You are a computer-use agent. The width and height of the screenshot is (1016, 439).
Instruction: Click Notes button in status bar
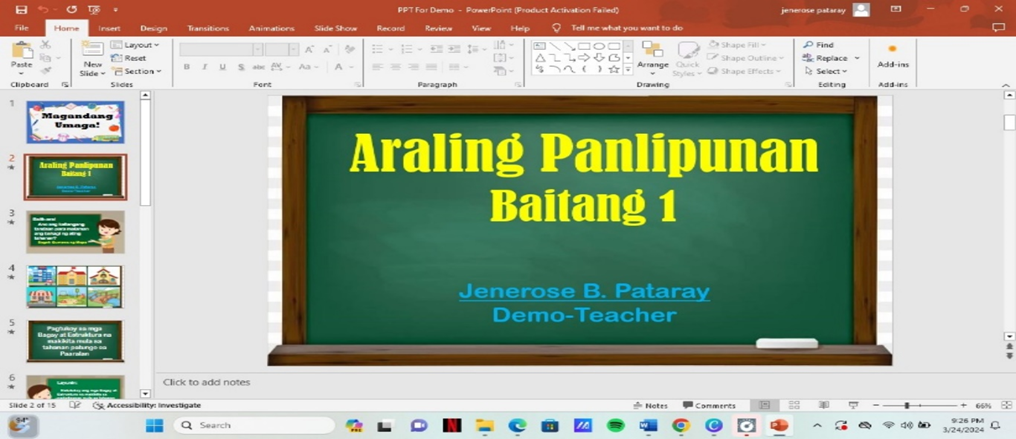651,405
